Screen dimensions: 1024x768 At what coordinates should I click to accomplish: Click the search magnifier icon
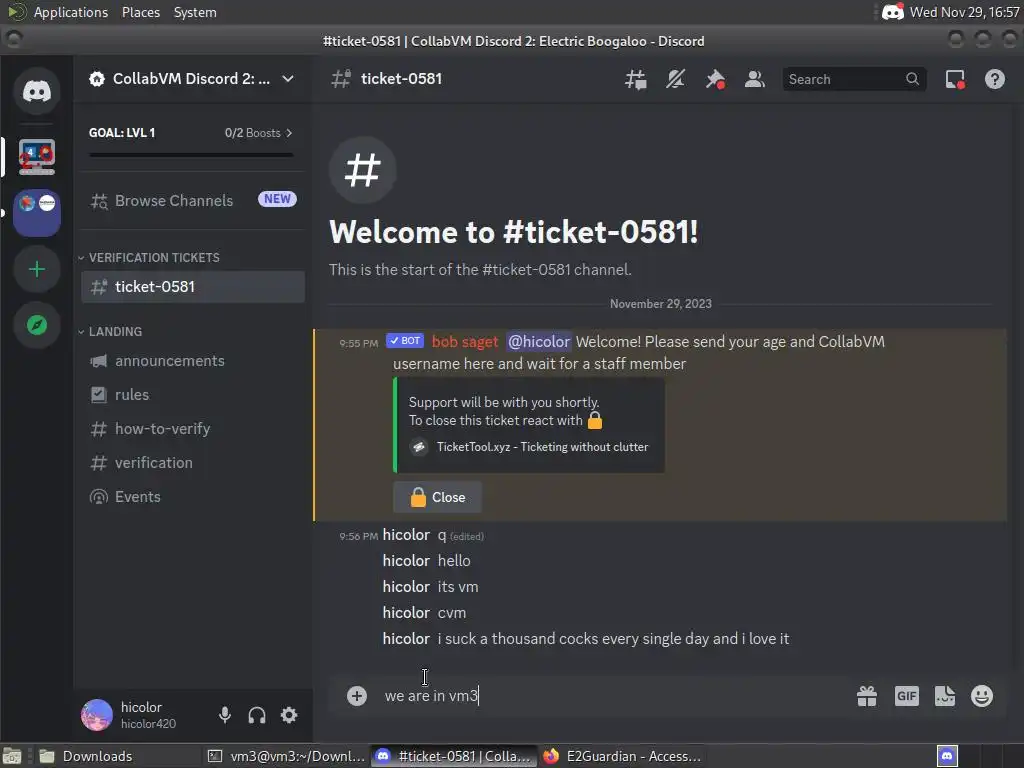pos(912,79)
